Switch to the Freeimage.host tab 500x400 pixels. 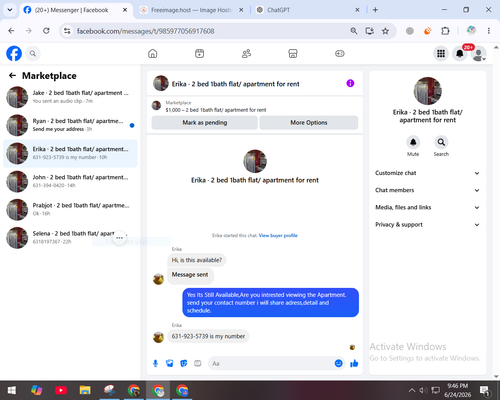(x=191, y=10)
